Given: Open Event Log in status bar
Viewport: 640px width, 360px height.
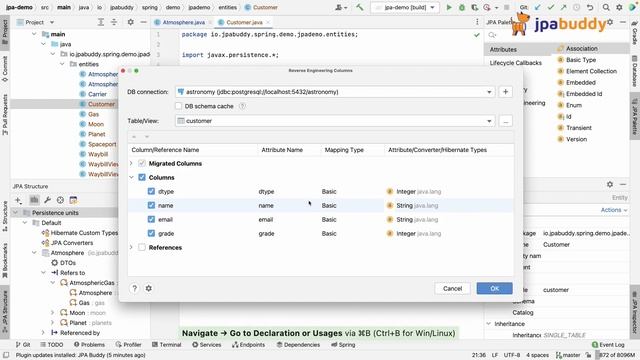Looking at the screenshot, I should point(608,344).
